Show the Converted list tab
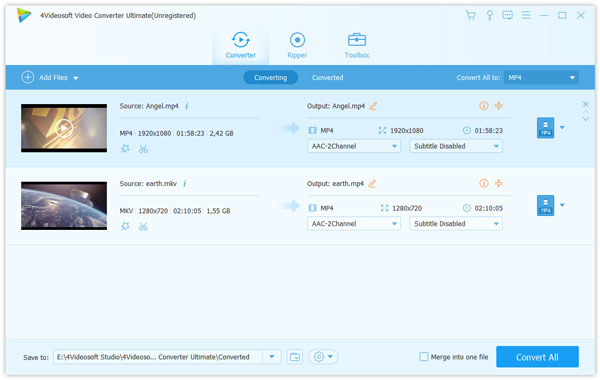 coord(327,78)
